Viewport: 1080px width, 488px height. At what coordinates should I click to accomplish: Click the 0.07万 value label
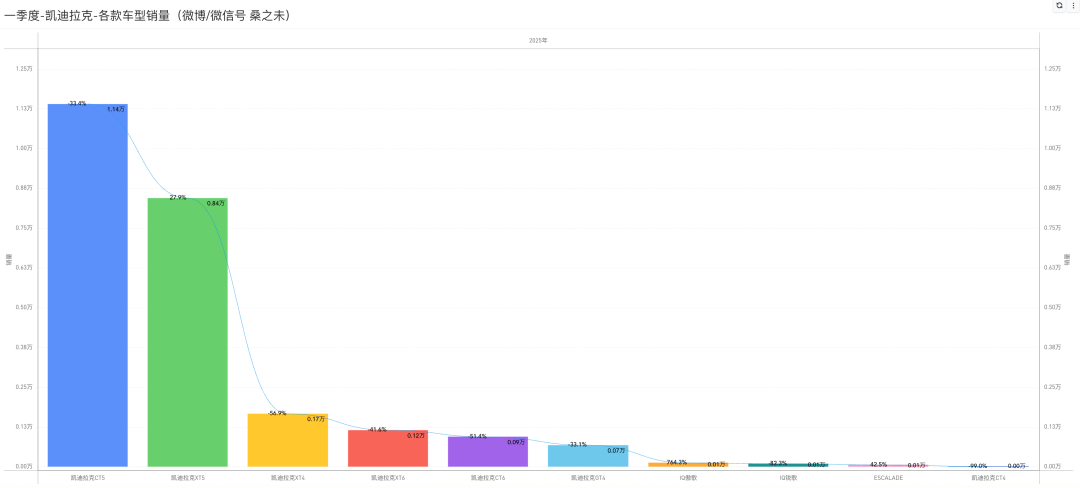[616, 450]
